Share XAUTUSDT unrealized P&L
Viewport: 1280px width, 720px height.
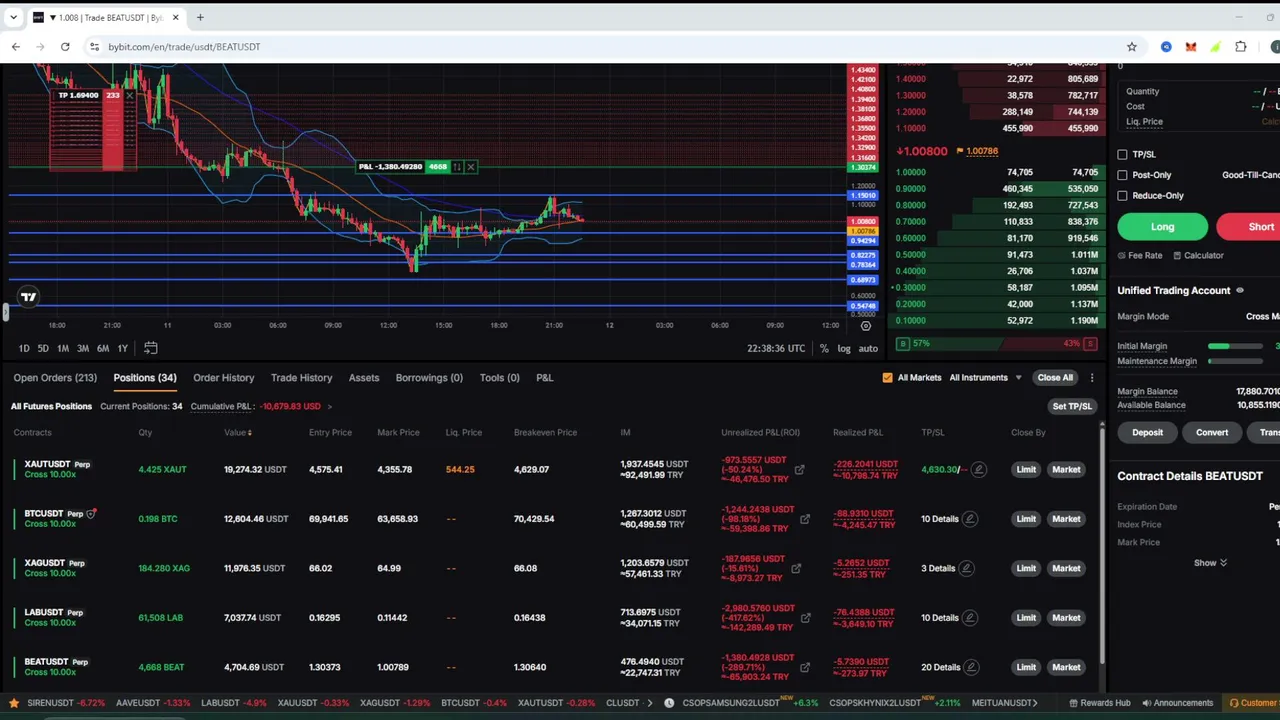(799, 469)
